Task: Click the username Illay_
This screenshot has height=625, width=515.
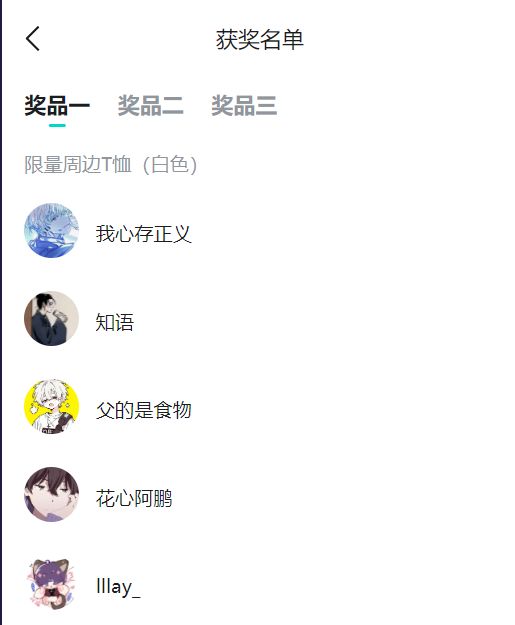Action: point(118,587)
